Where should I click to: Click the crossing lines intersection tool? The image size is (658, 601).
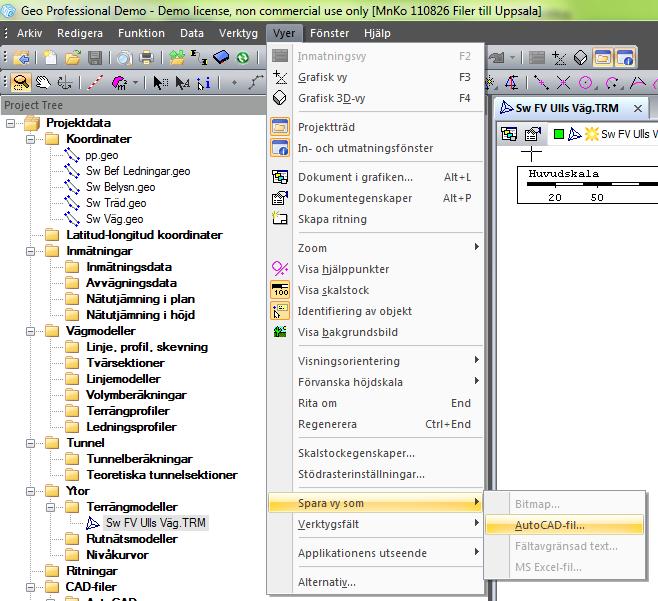click(563, 83)
